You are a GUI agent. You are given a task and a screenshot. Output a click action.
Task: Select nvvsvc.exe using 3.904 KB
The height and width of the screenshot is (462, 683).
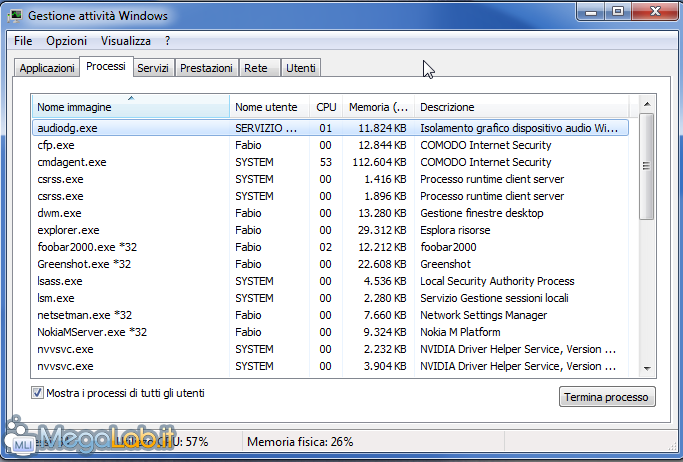click(330, 366)
